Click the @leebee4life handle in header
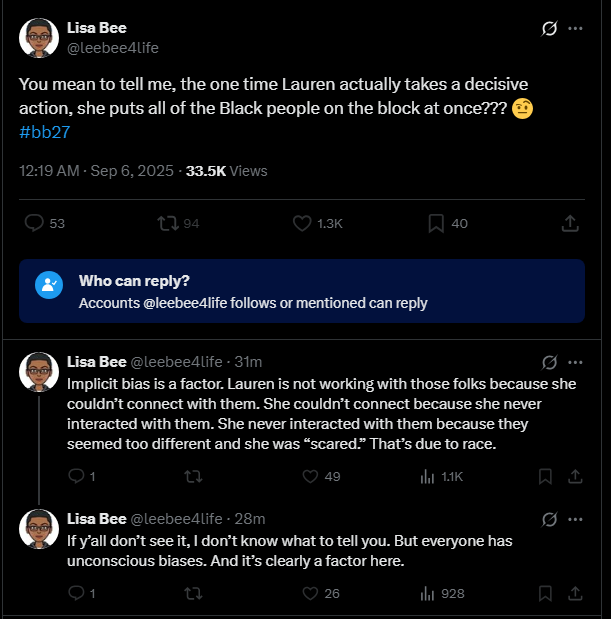 point(113,48)
